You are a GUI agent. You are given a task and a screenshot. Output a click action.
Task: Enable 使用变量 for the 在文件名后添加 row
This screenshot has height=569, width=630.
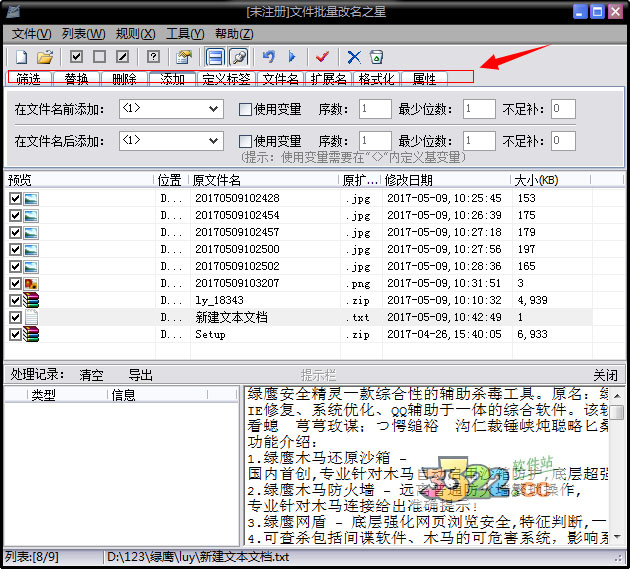(x=246, y=141)
